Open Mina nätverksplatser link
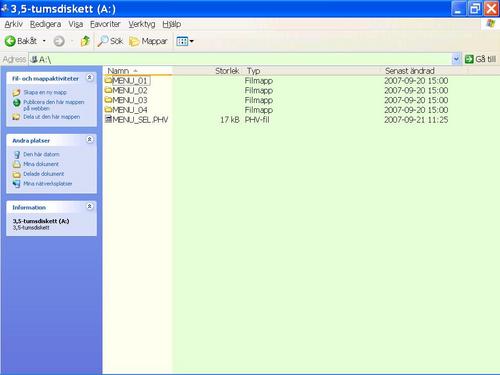 click(48, 184)
